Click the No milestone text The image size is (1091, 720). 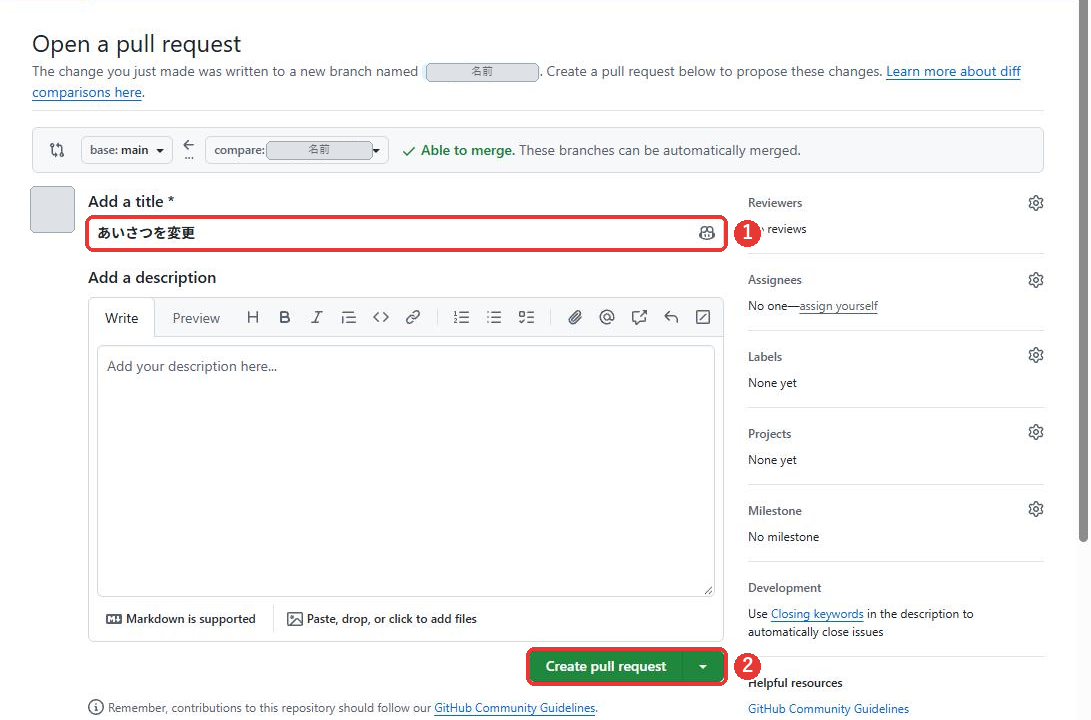coord(783,536)
